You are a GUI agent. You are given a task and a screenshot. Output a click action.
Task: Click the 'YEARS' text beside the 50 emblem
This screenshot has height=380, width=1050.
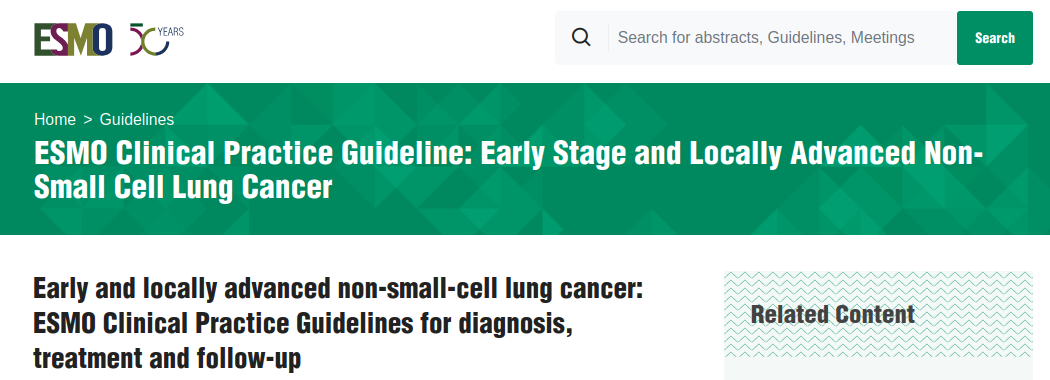click(171, 31)
